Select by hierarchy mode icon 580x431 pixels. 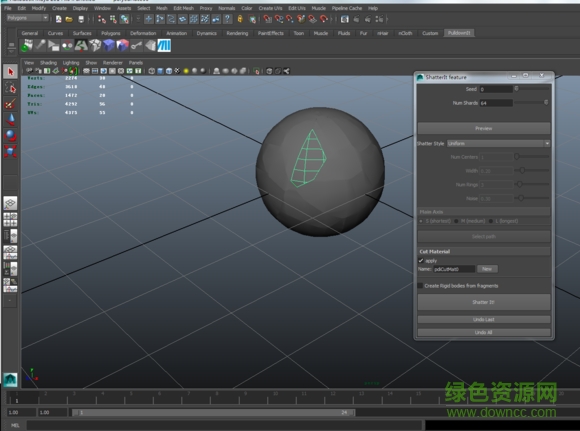102,19
